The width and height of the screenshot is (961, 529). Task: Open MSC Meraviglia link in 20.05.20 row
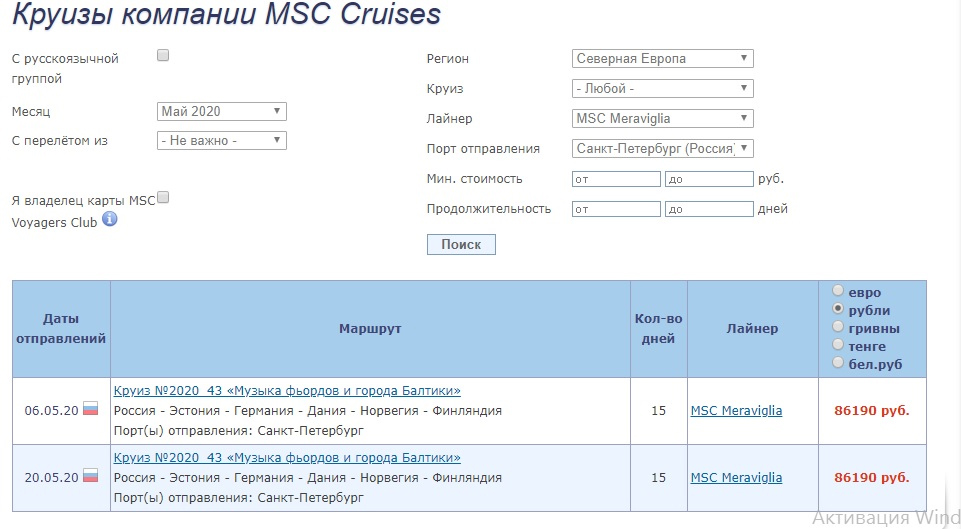coord(736,478)
